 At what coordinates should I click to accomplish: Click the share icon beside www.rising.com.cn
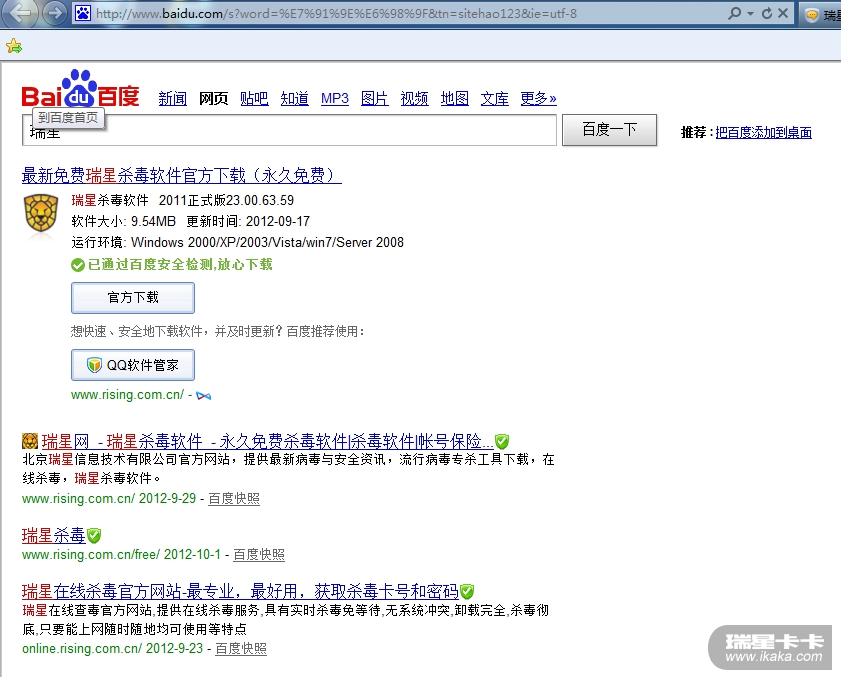[203, 396]
